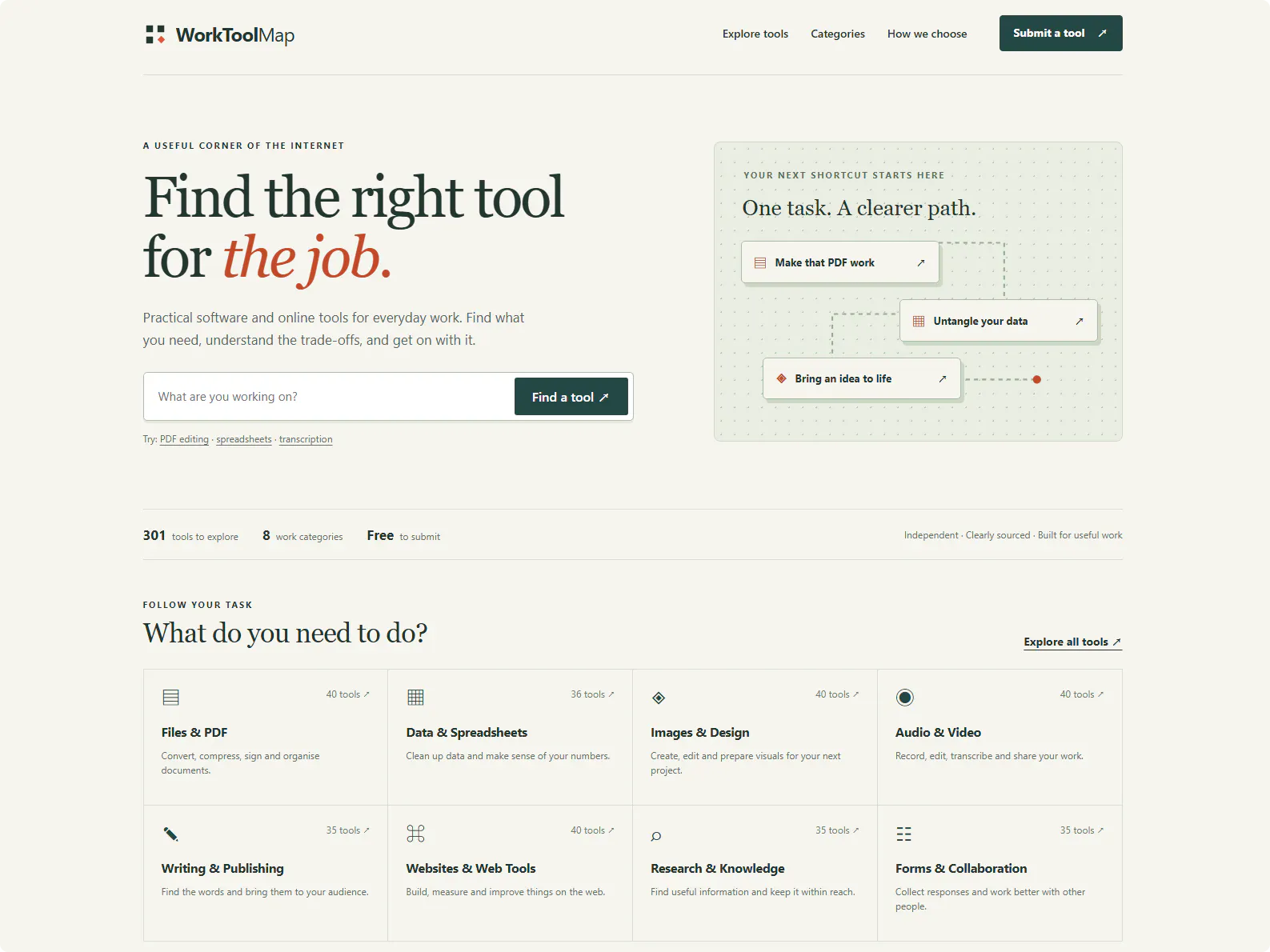Open the Websites & Web Tools category title
The image size is (1270, 952).
471,868
